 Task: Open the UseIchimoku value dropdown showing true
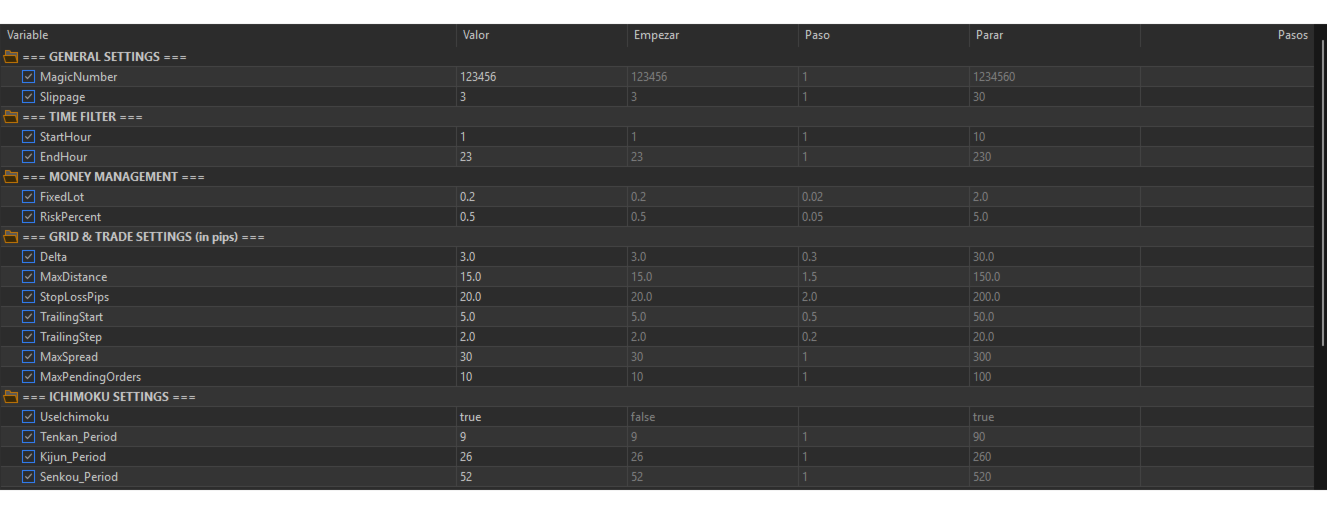pos(540,417)
